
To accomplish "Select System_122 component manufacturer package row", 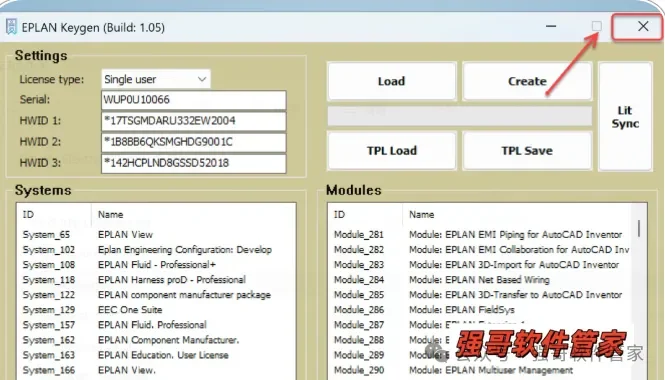I will (x=156, y=295).
